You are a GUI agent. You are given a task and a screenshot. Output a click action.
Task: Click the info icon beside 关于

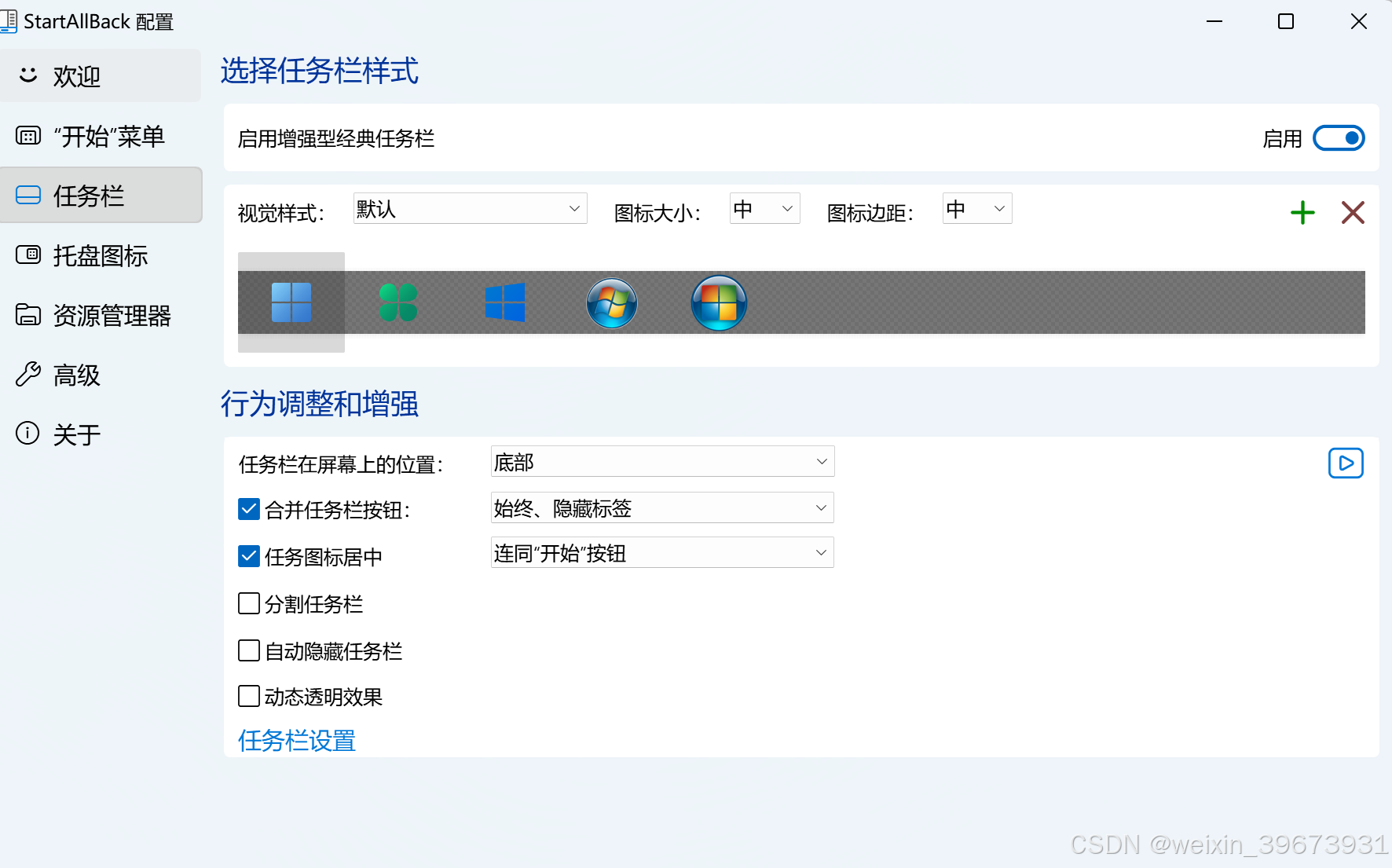pos(27,433)
